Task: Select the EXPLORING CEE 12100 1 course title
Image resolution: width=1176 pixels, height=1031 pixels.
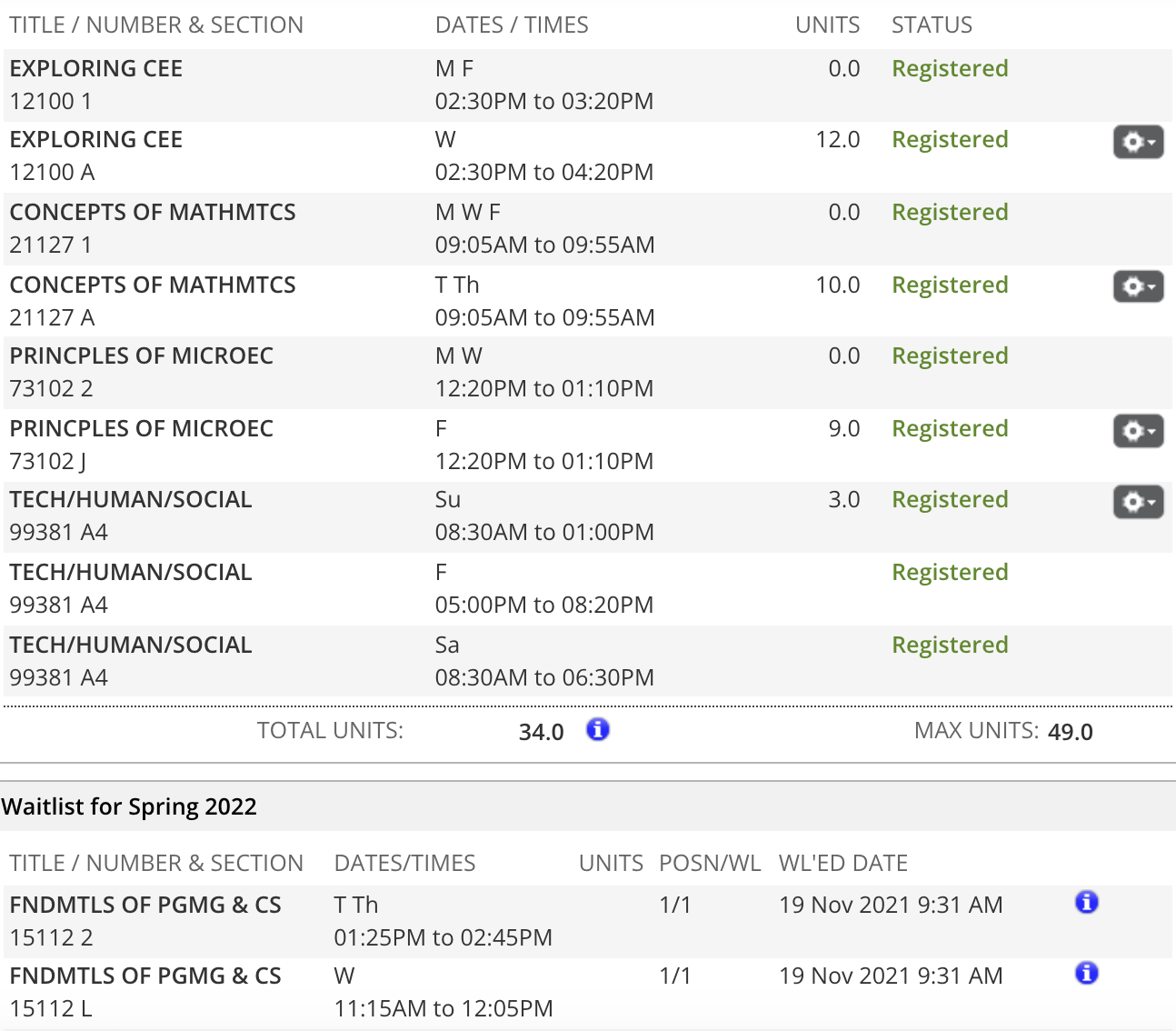Action: tap(96, 68)
